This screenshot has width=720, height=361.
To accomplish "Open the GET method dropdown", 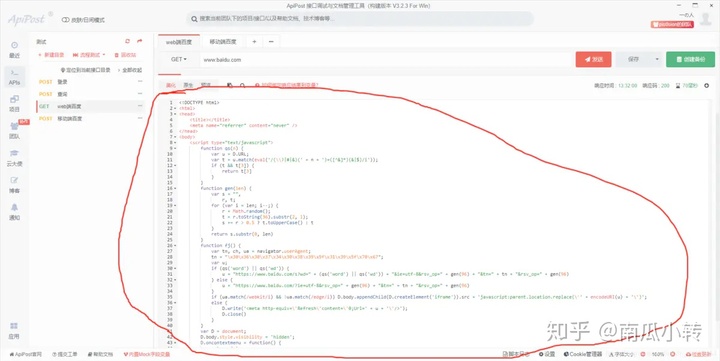I will coord(179,59).
